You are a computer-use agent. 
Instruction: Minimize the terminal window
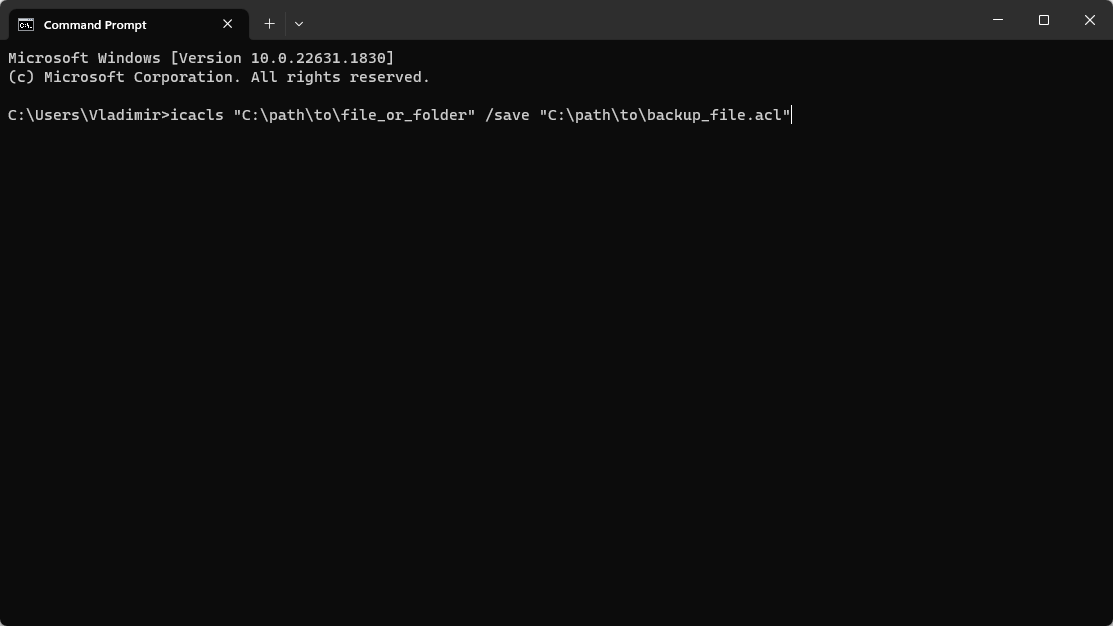pos(998,20)
